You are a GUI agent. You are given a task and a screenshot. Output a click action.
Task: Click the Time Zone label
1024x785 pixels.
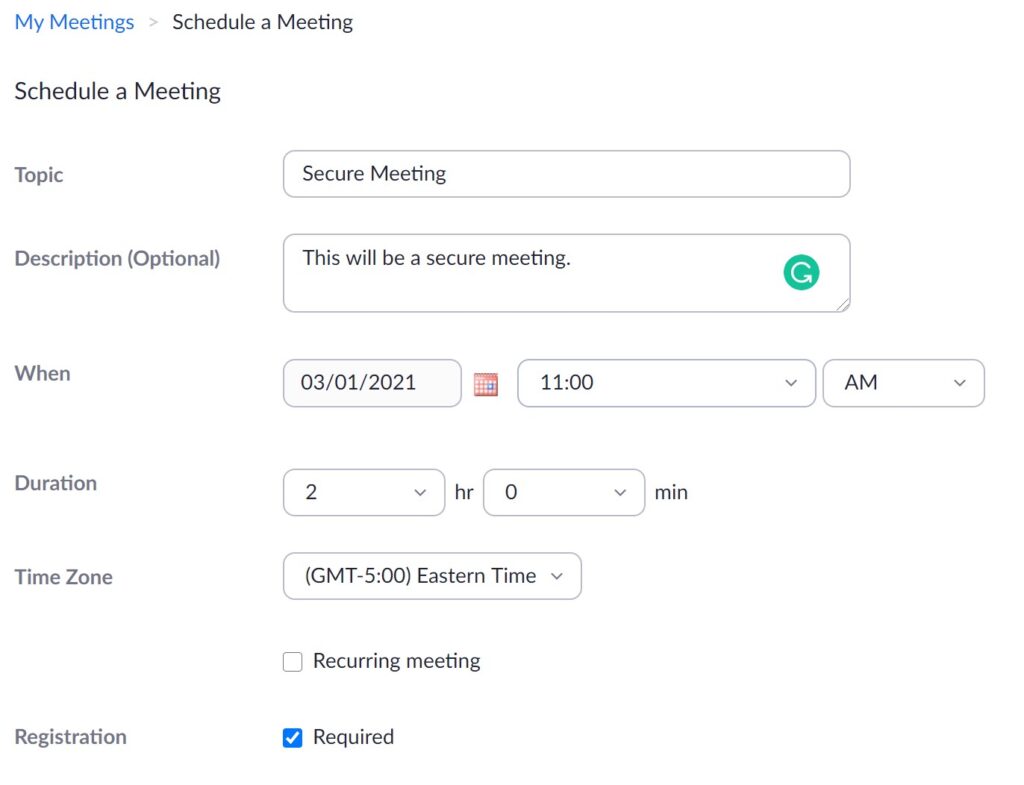63,577
